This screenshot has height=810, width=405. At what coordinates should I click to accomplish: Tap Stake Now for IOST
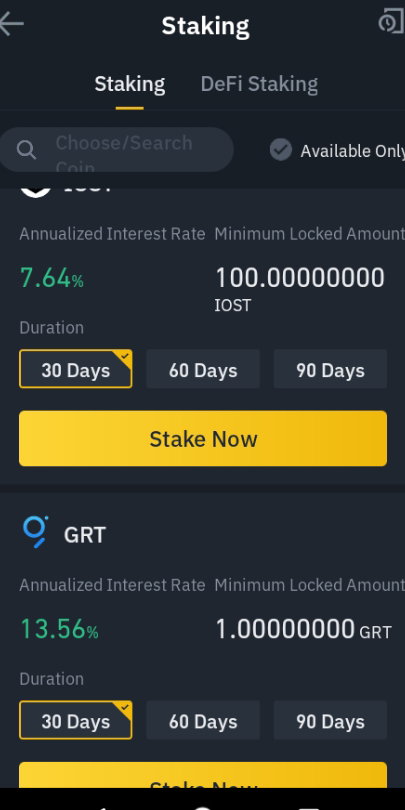click(203, 439)
